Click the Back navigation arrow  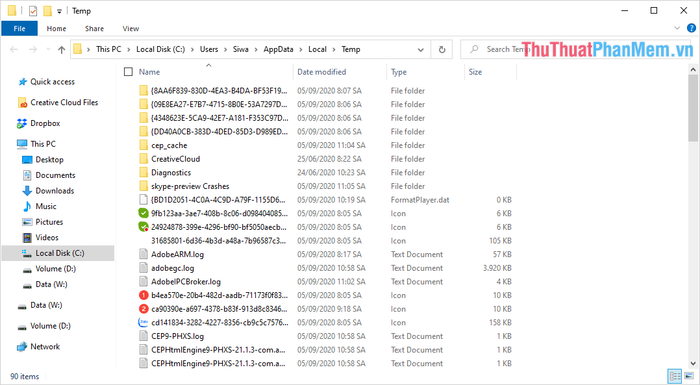[x=14, y=50]
